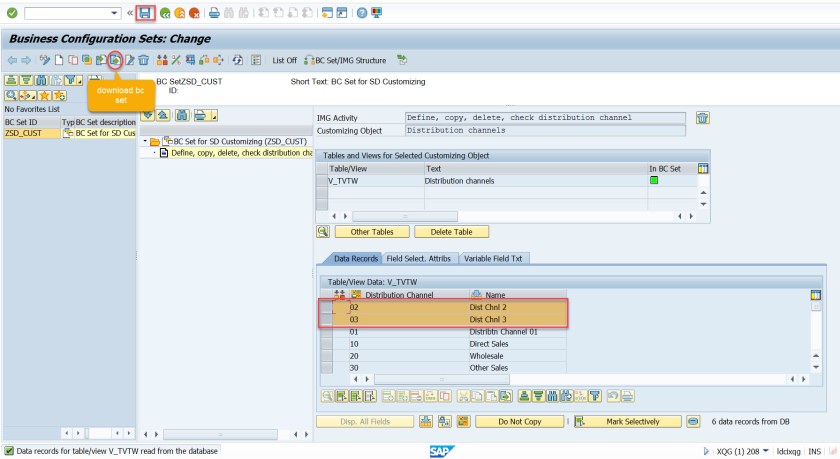Click the delete trash icon in application toolbar

(143, 60)
